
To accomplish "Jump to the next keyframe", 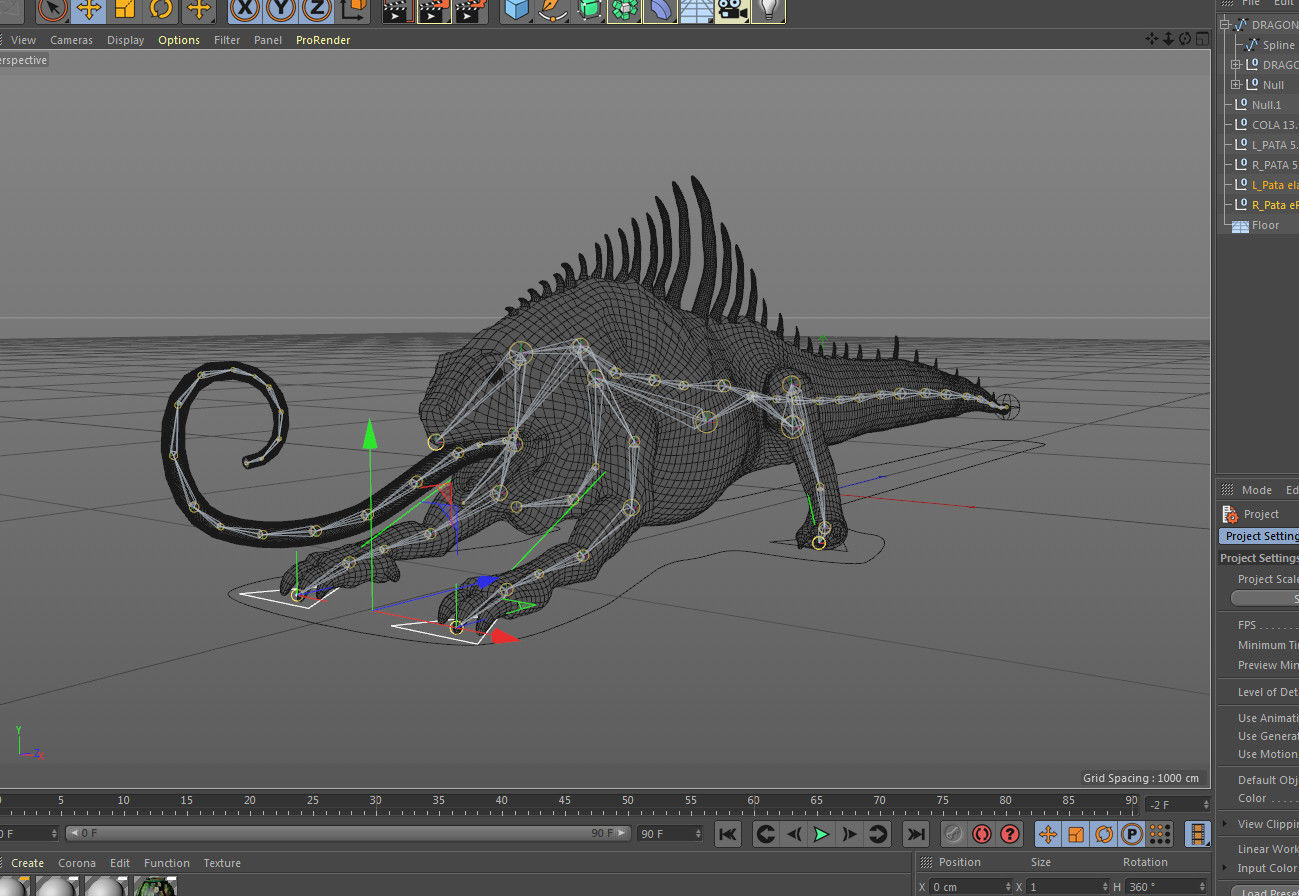I will coord(877,834).
